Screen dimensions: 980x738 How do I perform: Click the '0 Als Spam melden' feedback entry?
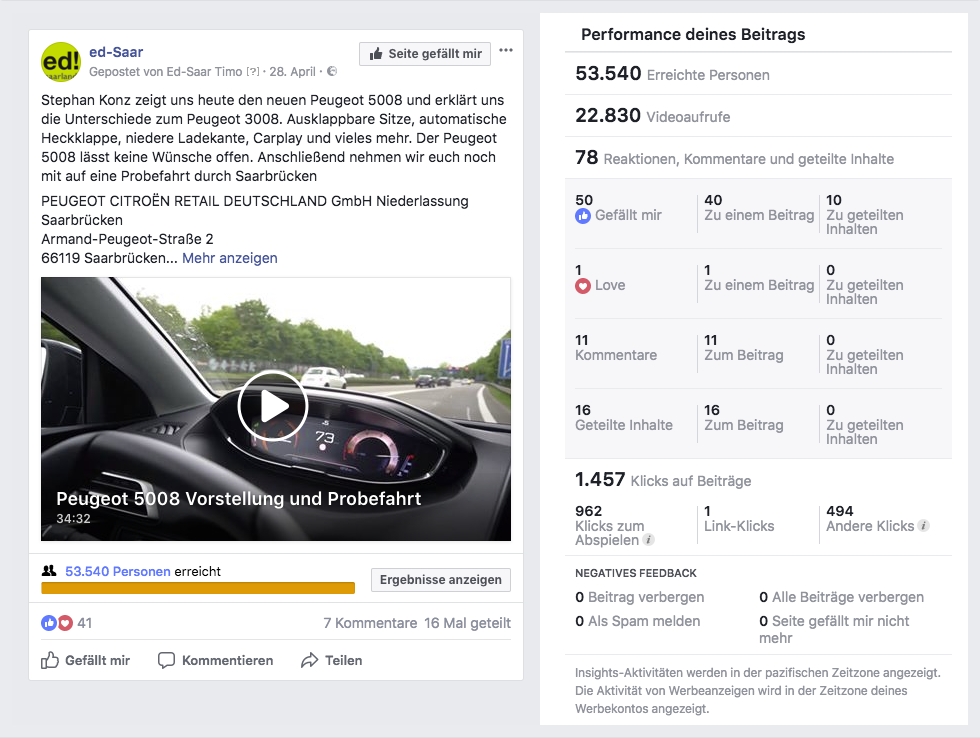pyautogui.click(x=638, y=621)
